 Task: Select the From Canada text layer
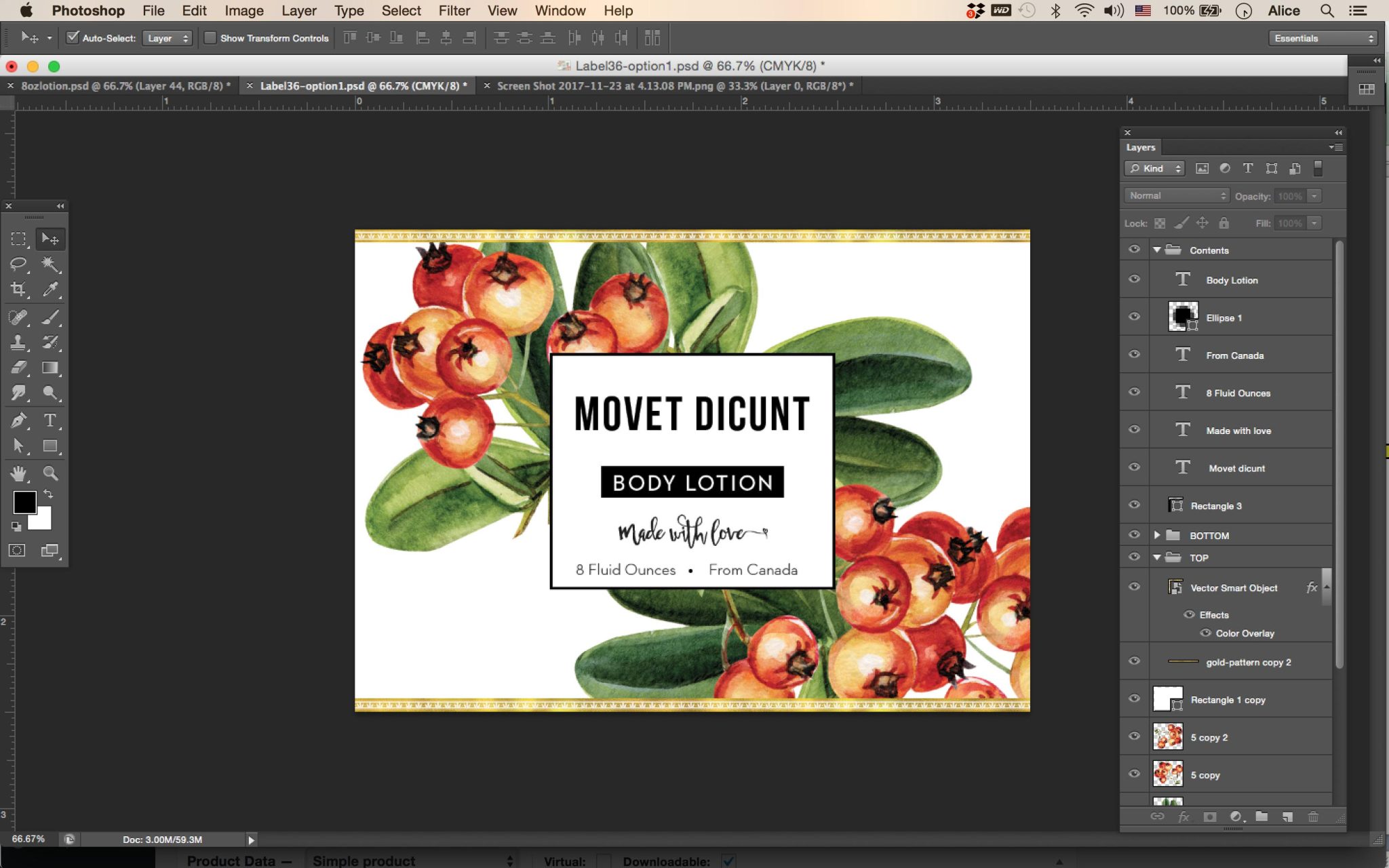point(1234,355)
